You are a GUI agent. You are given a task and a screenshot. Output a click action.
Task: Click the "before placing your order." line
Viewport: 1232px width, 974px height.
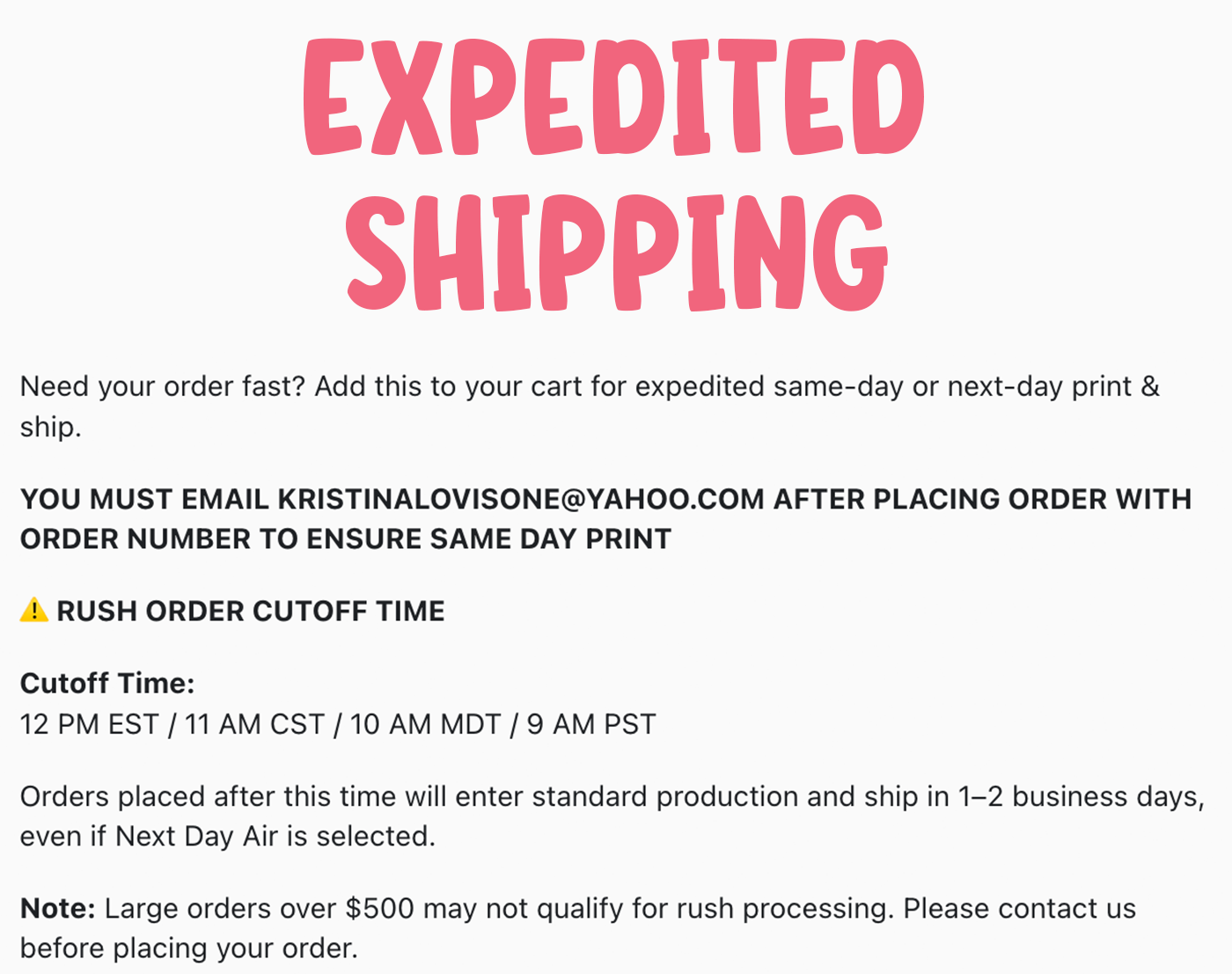coord(188,948)
